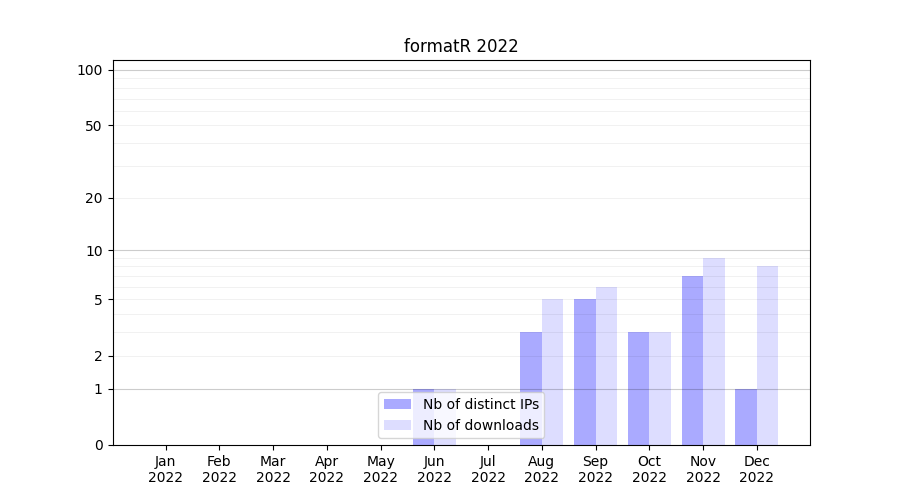Select the Jul 2022 x-axis label
The image size is (900, 500).
coord(488,469)
